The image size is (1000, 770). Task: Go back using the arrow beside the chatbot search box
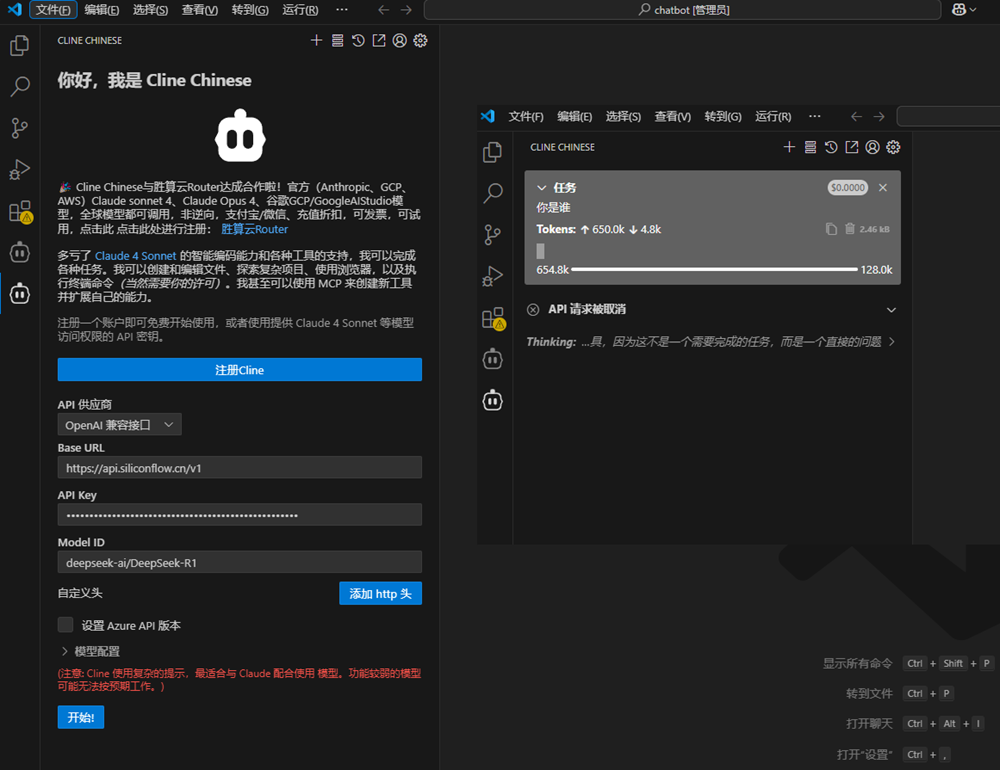(383, 10)
